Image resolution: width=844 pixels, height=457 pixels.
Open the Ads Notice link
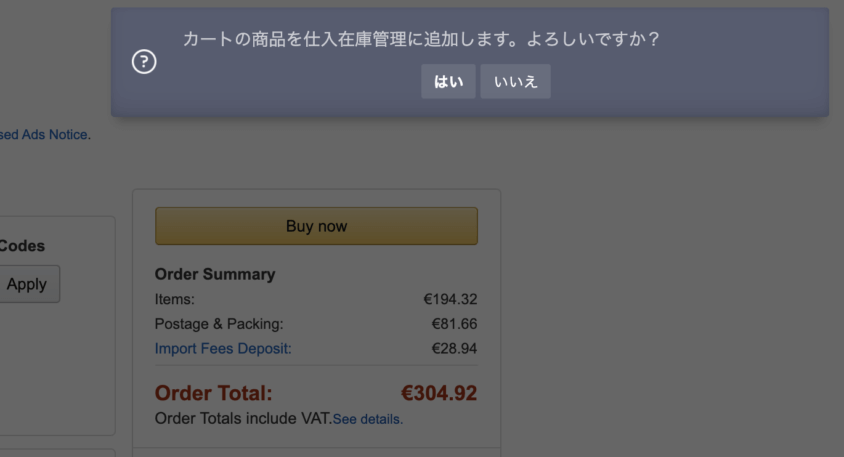point(45,135)
